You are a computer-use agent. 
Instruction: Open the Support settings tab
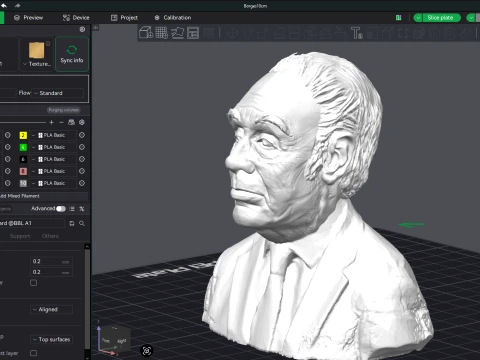(20, 236)
